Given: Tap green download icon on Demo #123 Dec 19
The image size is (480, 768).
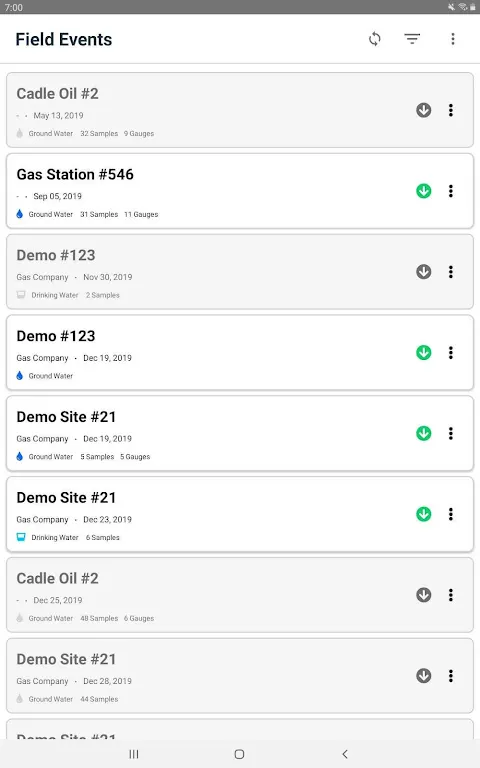Looking at the screenshot, I should tap(424, 353).
